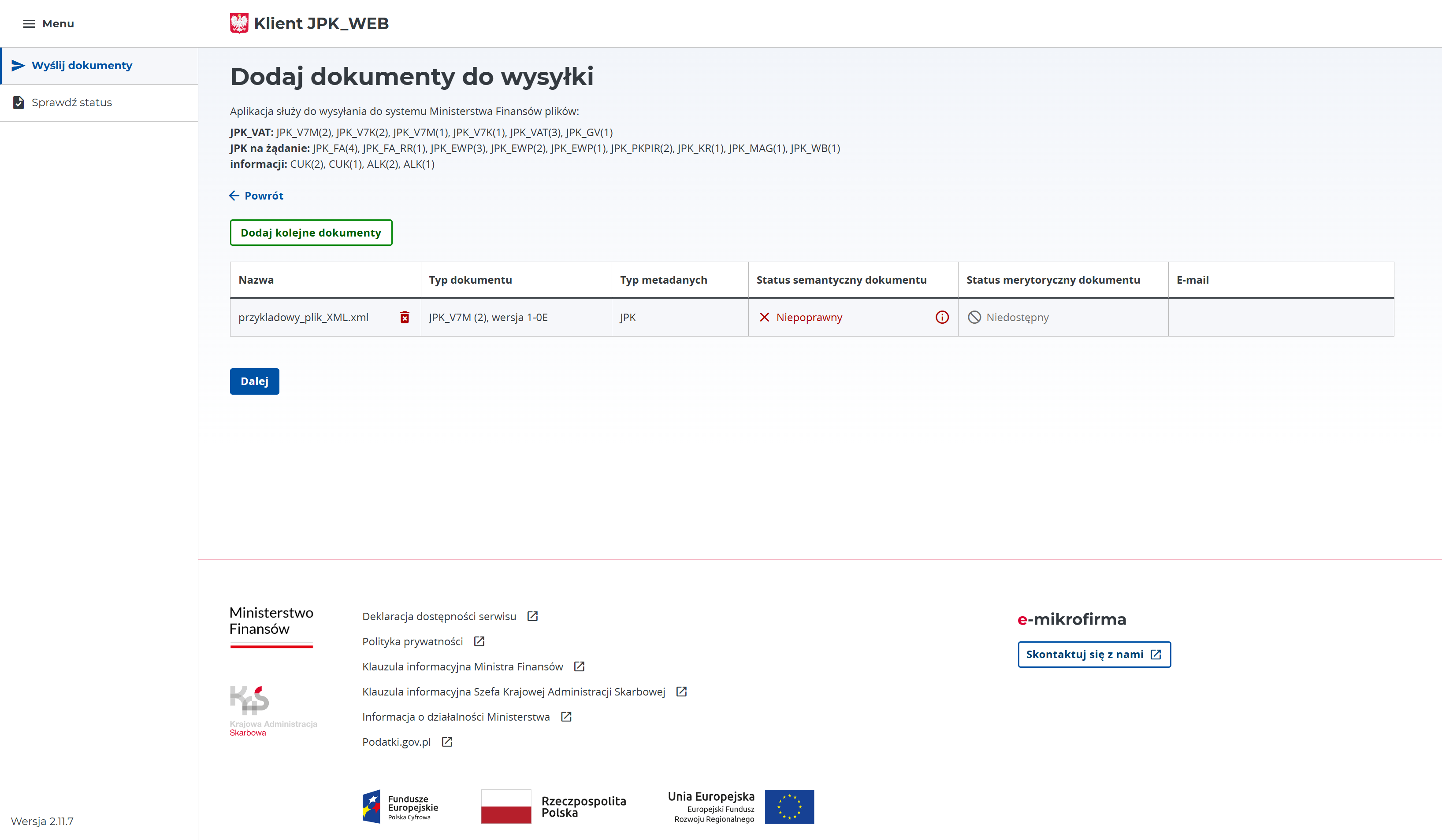
Task: Click Skontaktuj się z nami button
Action: click(x=1094, y=655)
